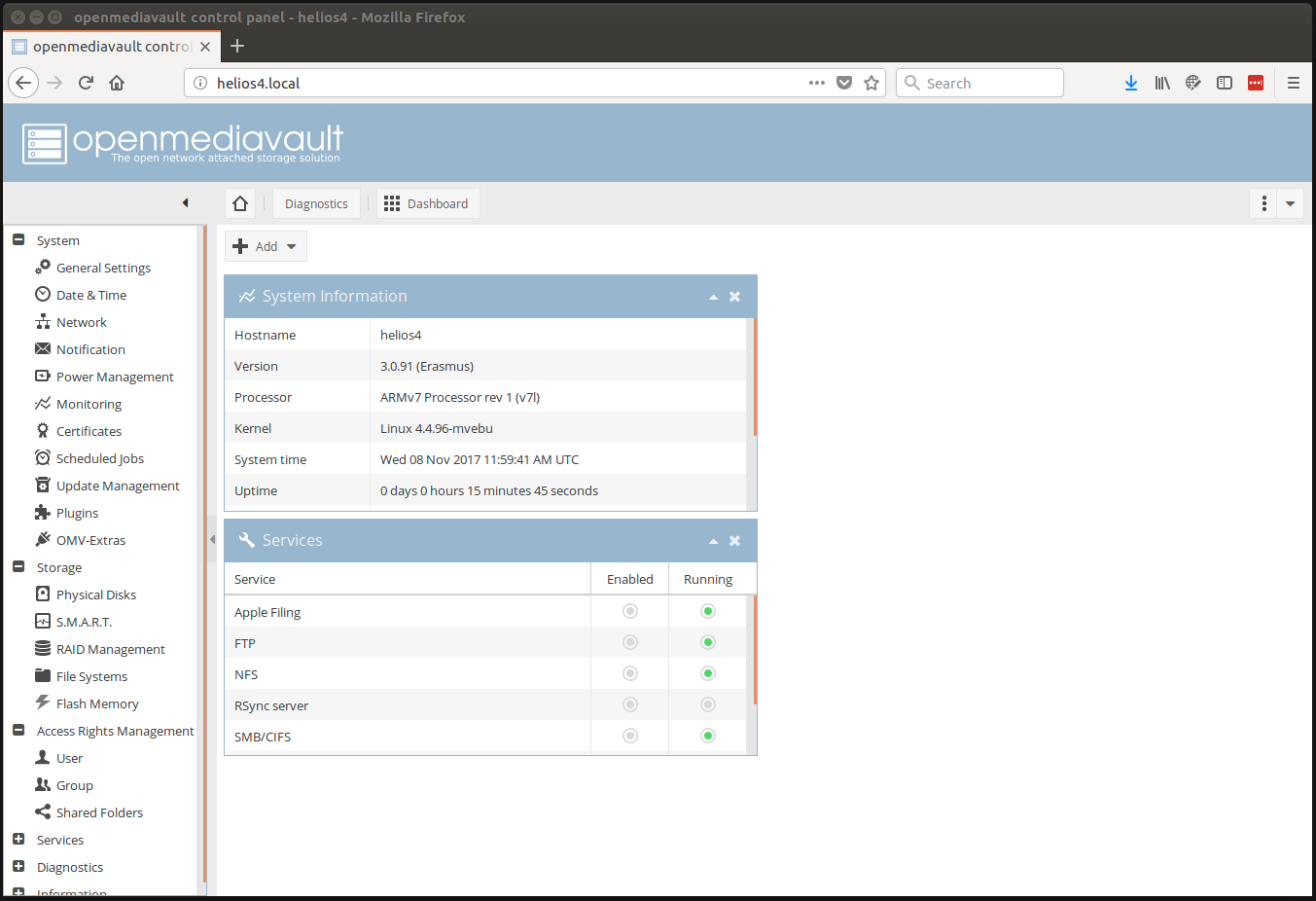This screenshot has height=901, width=1316.
Task: Click FTP enabled indicator
Action: click(x=630, y=642)
